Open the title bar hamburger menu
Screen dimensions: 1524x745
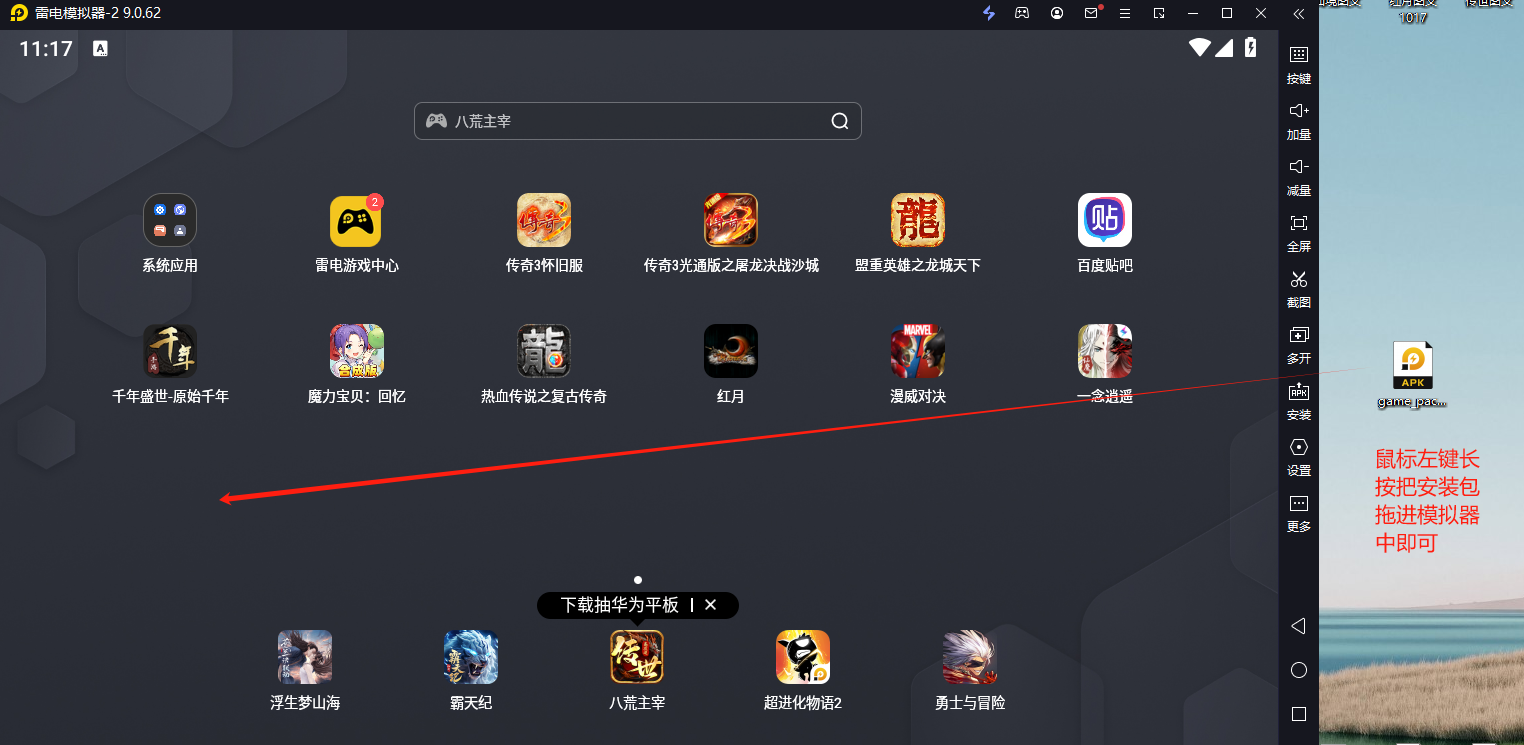[x=1125, y=13]
